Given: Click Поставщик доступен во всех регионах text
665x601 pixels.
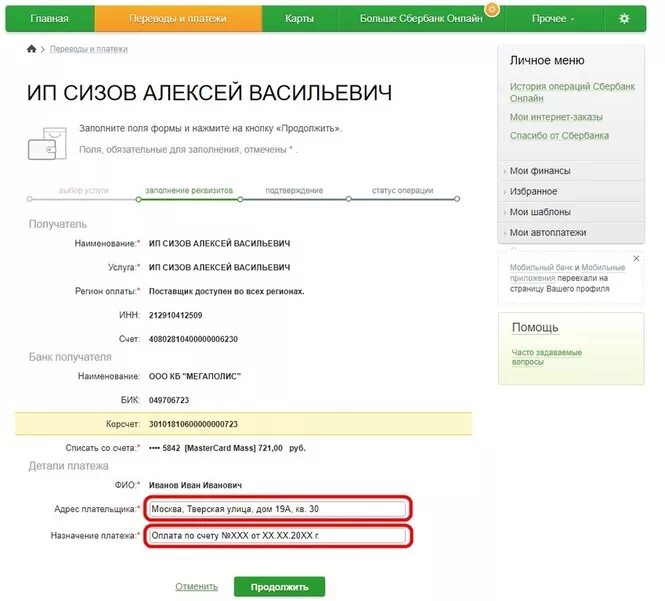Looking at the screenshot, I should 226,291.
